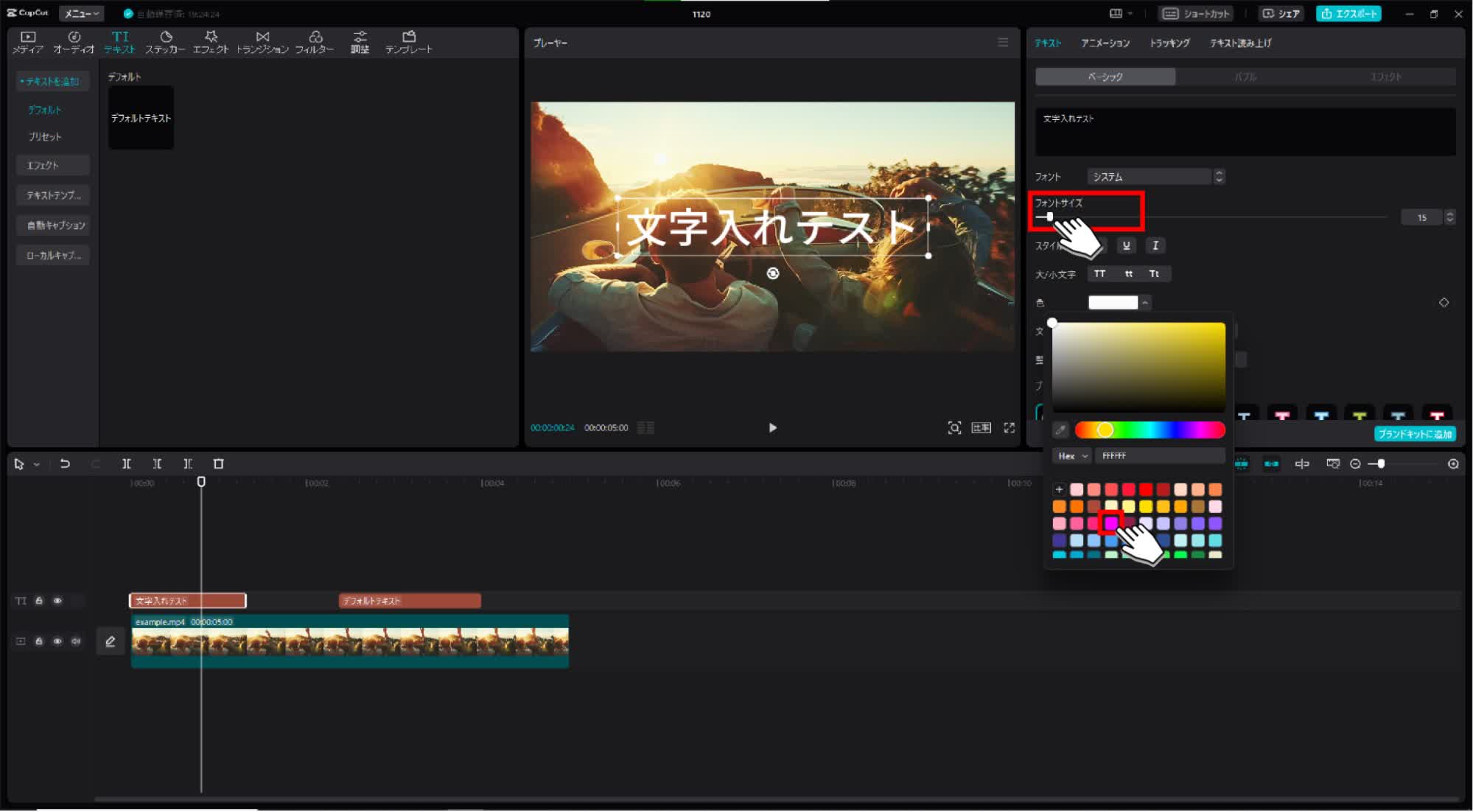Viewport: 1473px width, 812px height.
Task: Click the テキストを追加 button
Action: (x=53, y=81)
